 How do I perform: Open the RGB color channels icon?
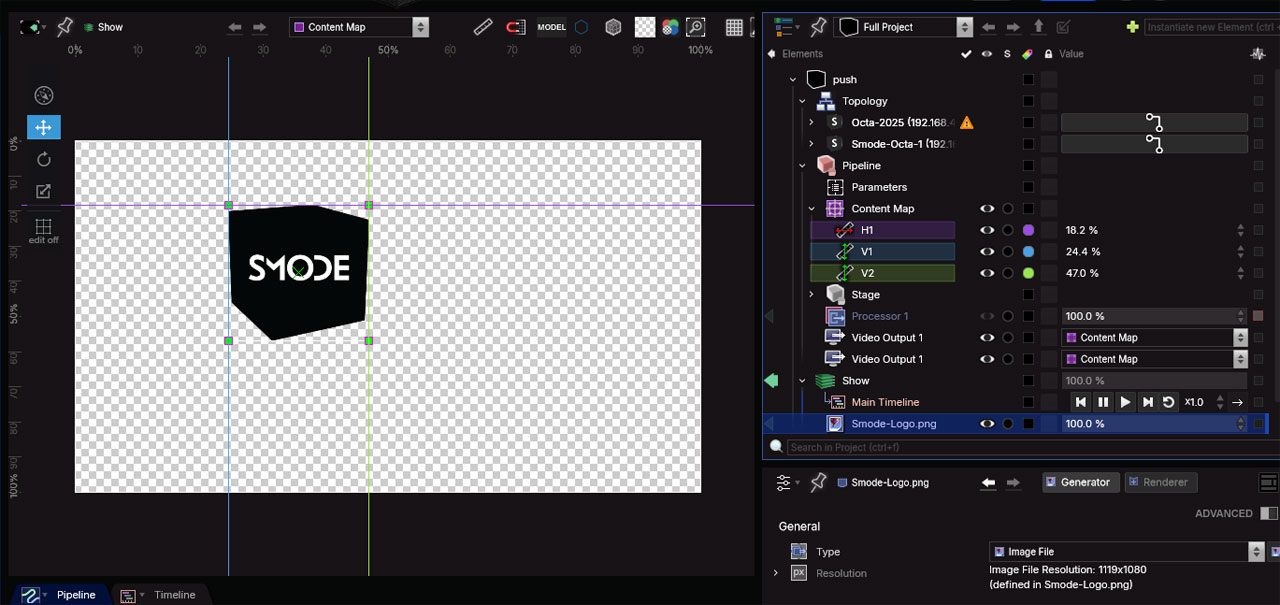670,27
